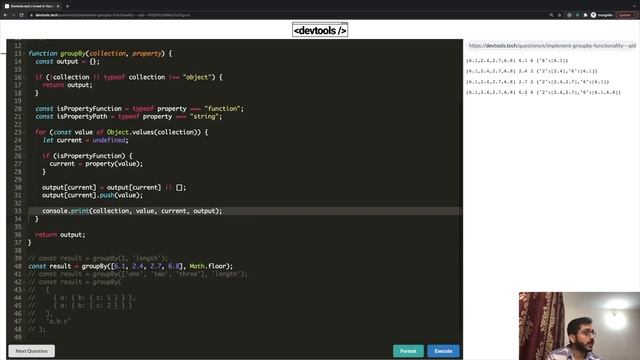640x360 pixels.
Task: Click the Execute button
Action: (443, 351)
